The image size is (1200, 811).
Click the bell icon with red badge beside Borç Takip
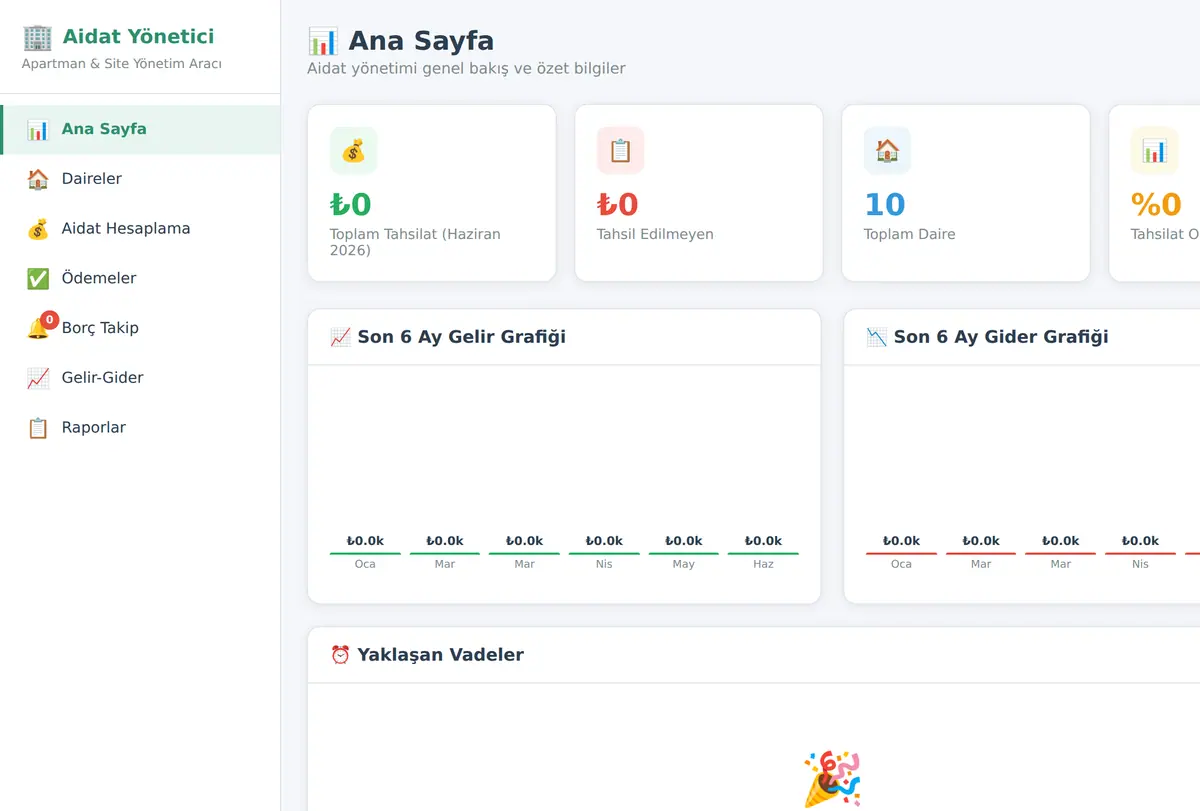(40, 326)
